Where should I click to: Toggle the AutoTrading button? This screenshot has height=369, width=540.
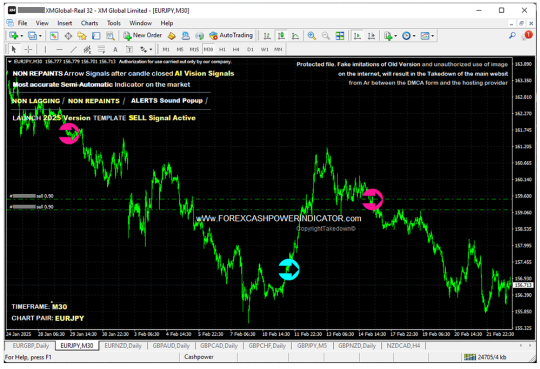(x=231, y=35)
